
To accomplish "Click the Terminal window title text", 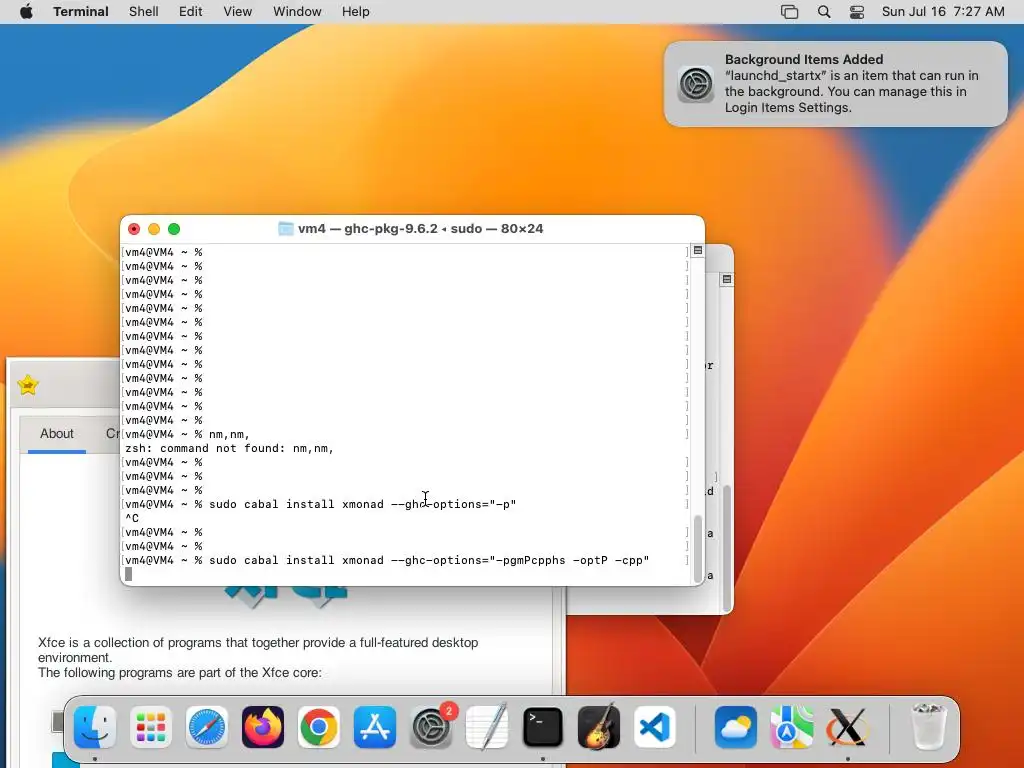I will pos(421,229).
